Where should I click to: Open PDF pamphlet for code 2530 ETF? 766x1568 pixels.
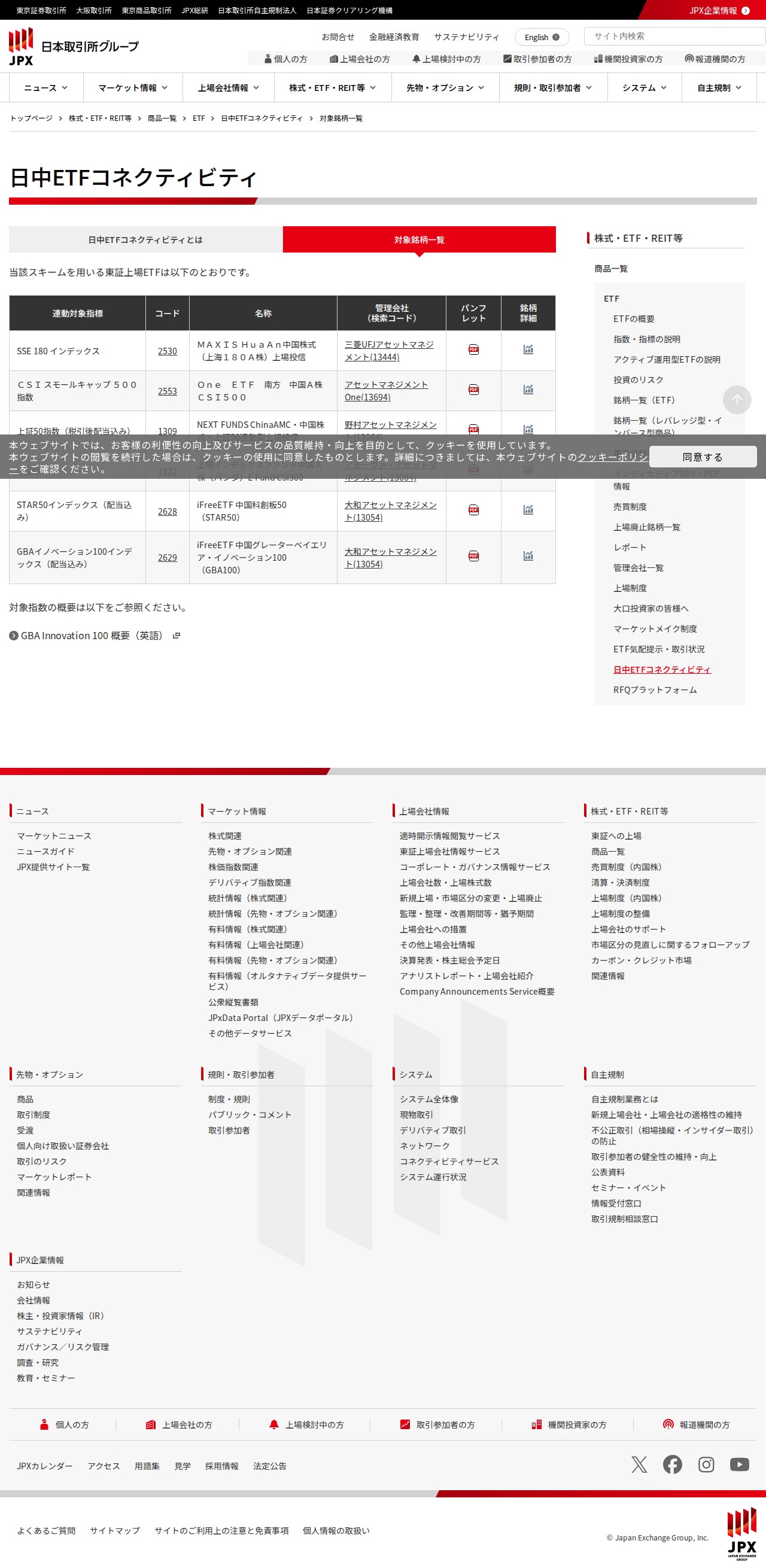click(x=473, y=350)
